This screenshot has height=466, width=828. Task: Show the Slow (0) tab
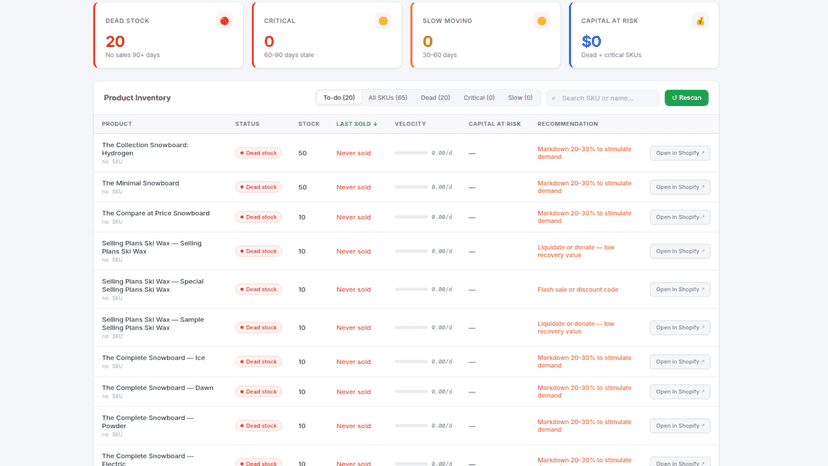coord(520,98)
